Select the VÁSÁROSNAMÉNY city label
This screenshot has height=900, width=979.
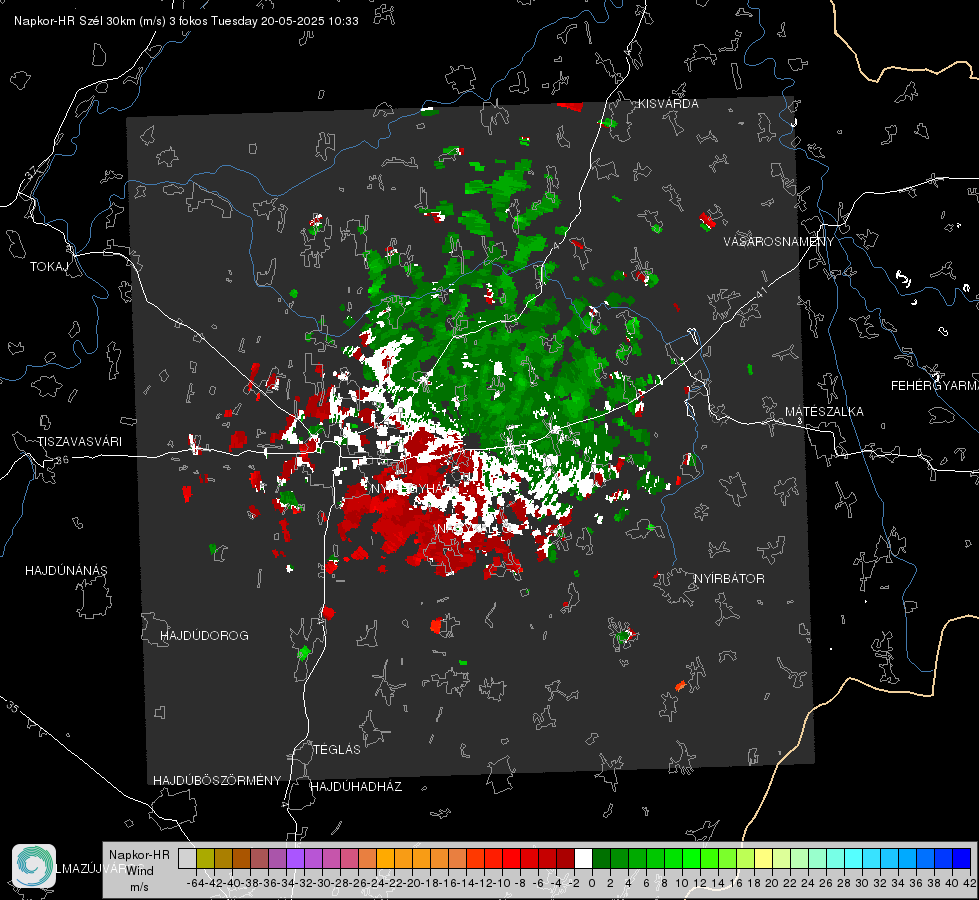point(779,242)
